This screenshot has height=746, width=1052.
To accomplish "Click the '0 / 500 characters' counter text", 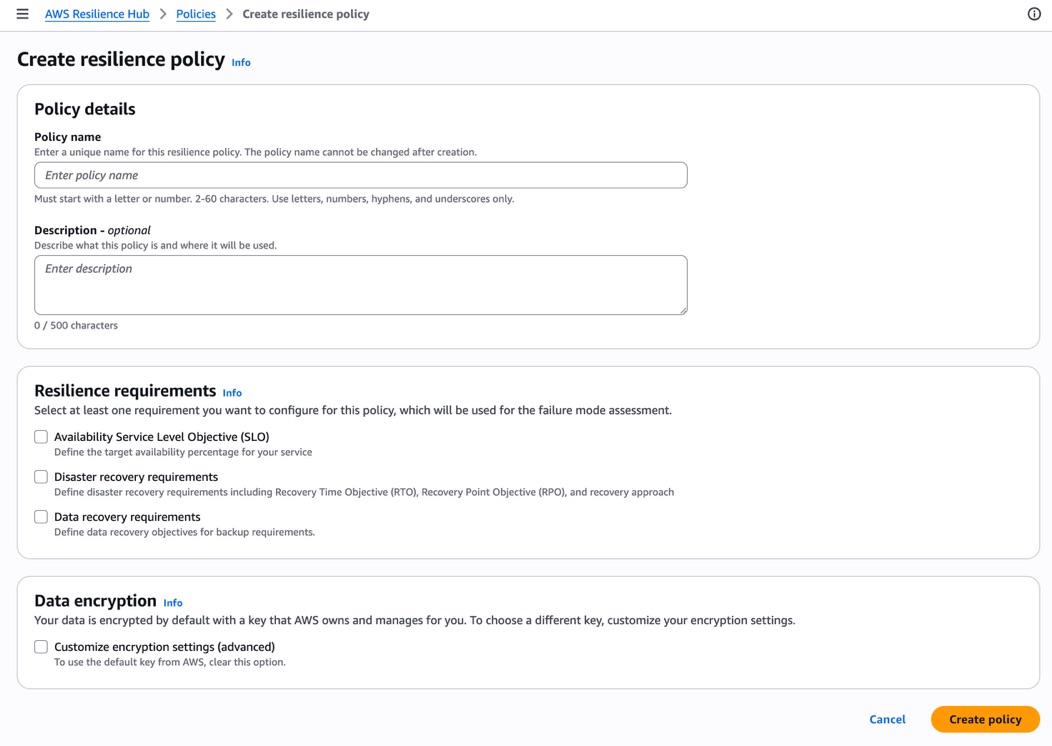I will tap(76, 325).
